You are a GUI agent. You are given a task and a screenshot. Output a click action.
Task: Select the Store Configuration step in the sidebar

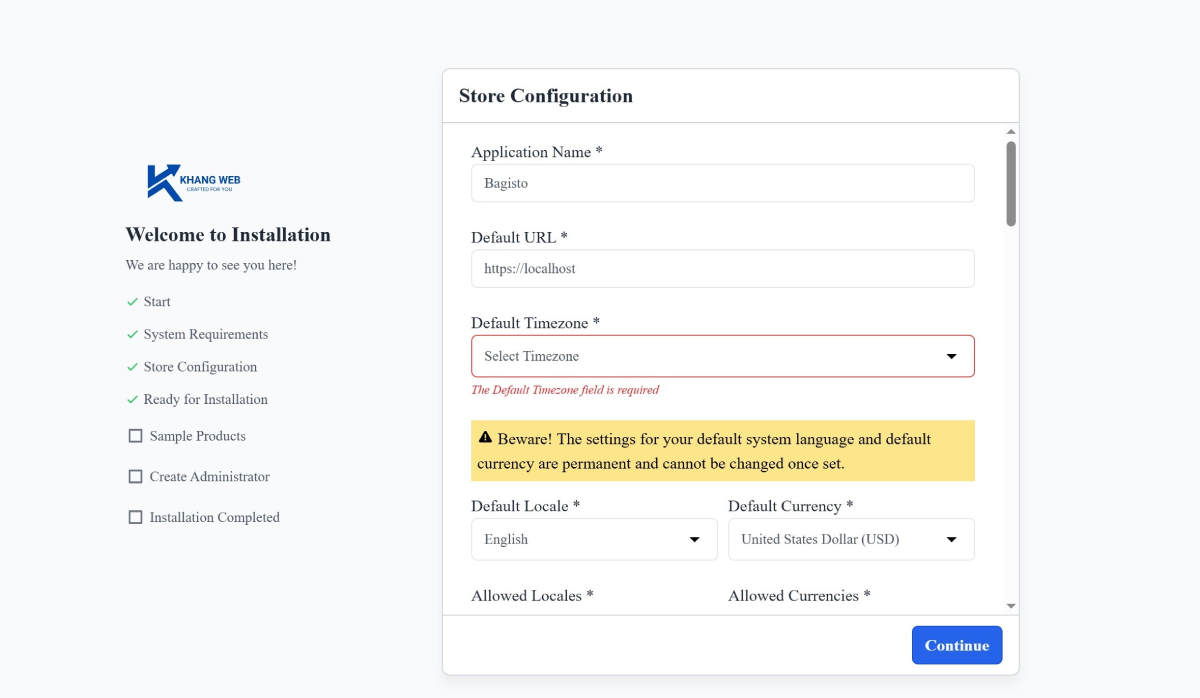(x=200, y=367)
